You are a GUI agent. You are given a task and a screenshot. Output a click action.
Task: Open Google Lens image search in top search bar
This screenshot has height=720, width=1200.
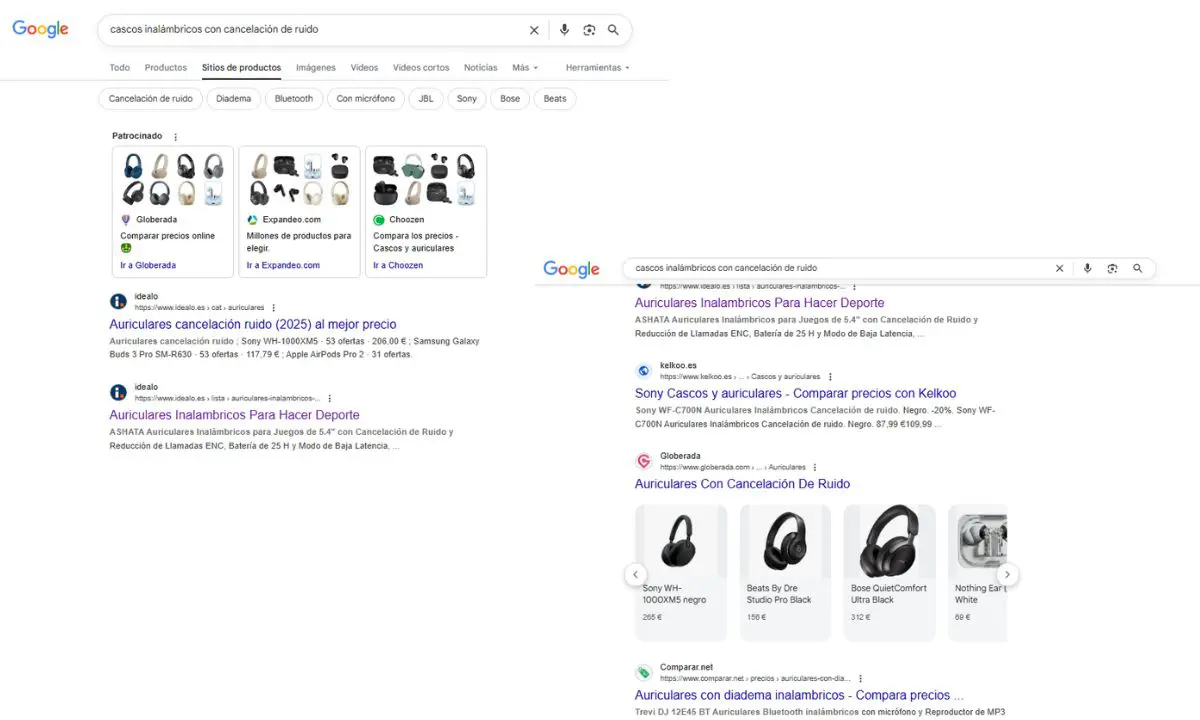point(589,30)
